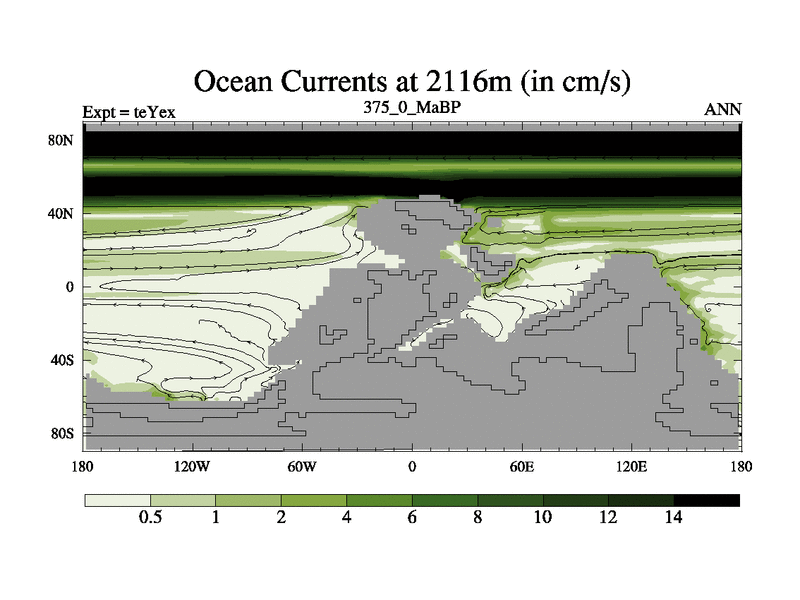Click the colorbar tick label "0.5"

(150, 518)
